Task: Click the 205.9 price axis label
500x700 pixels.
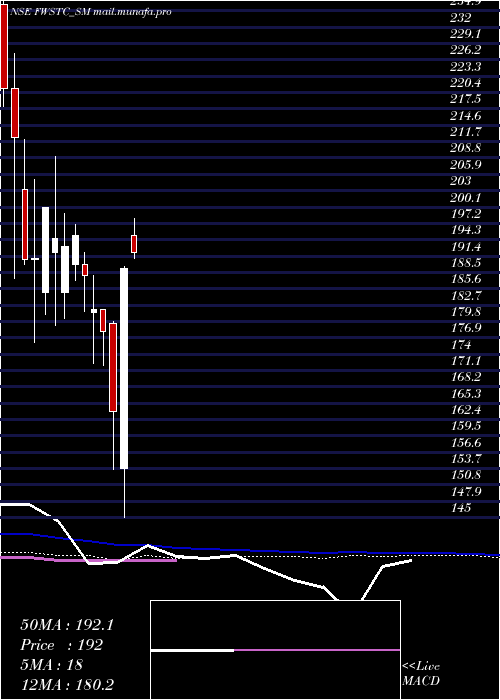Action: click(x=465, y=165)
